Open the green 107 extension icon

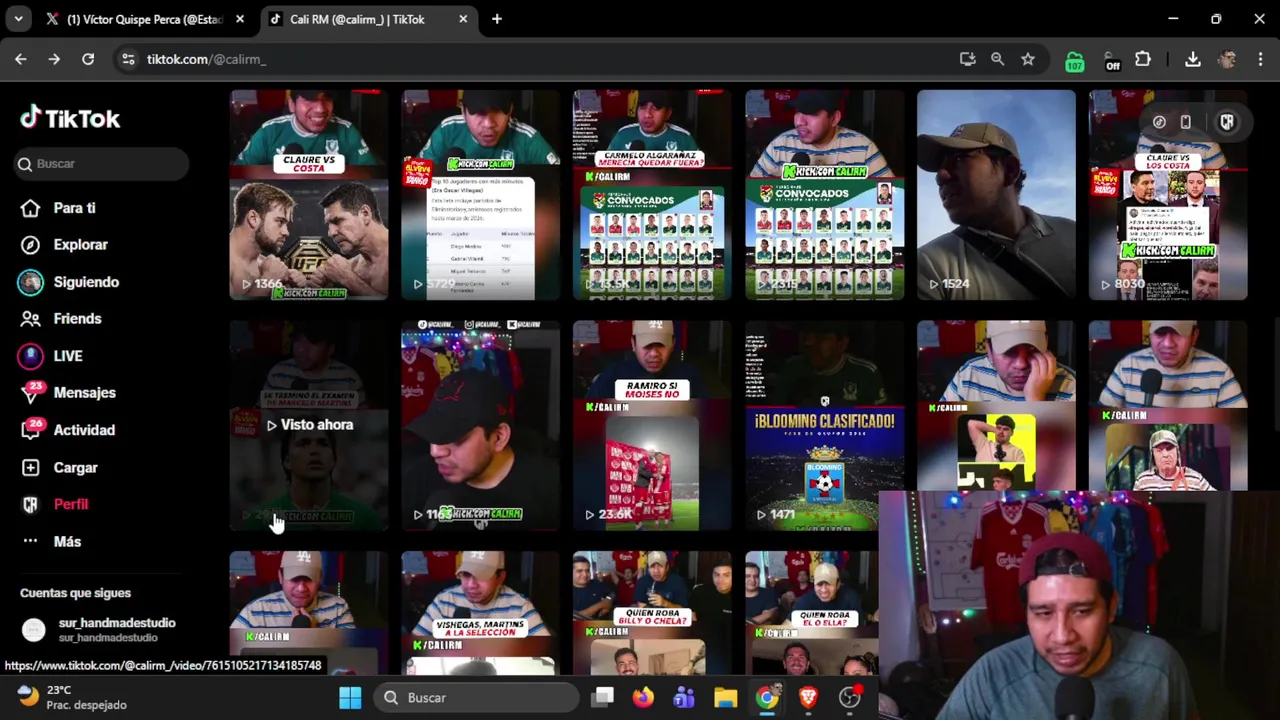coord(1074,60)
